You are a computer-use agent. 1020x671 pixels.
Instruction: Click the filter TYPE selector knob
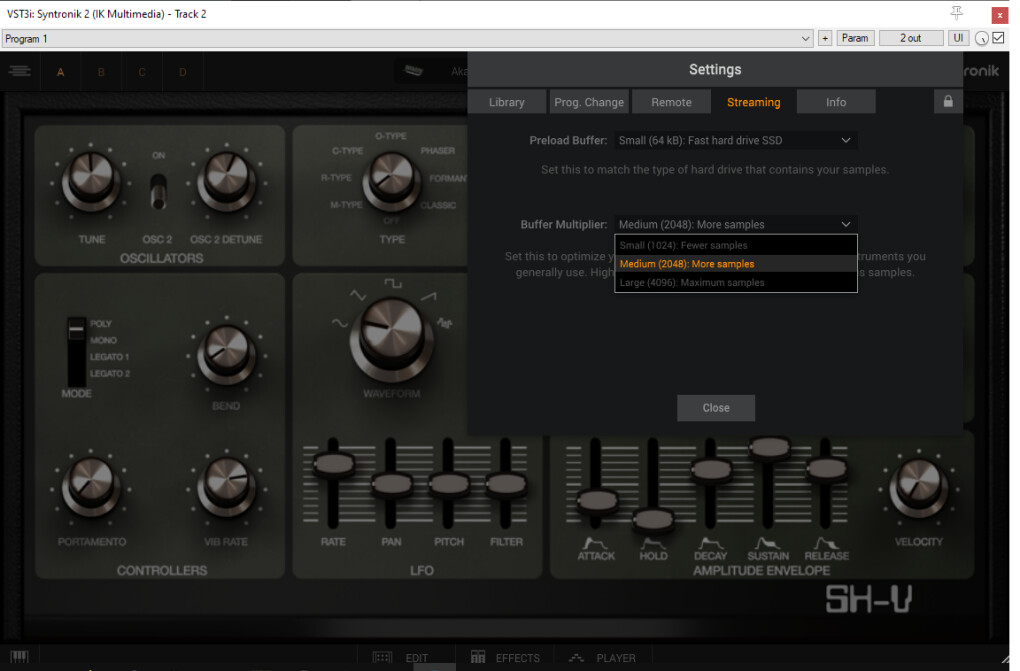point(391,182)
